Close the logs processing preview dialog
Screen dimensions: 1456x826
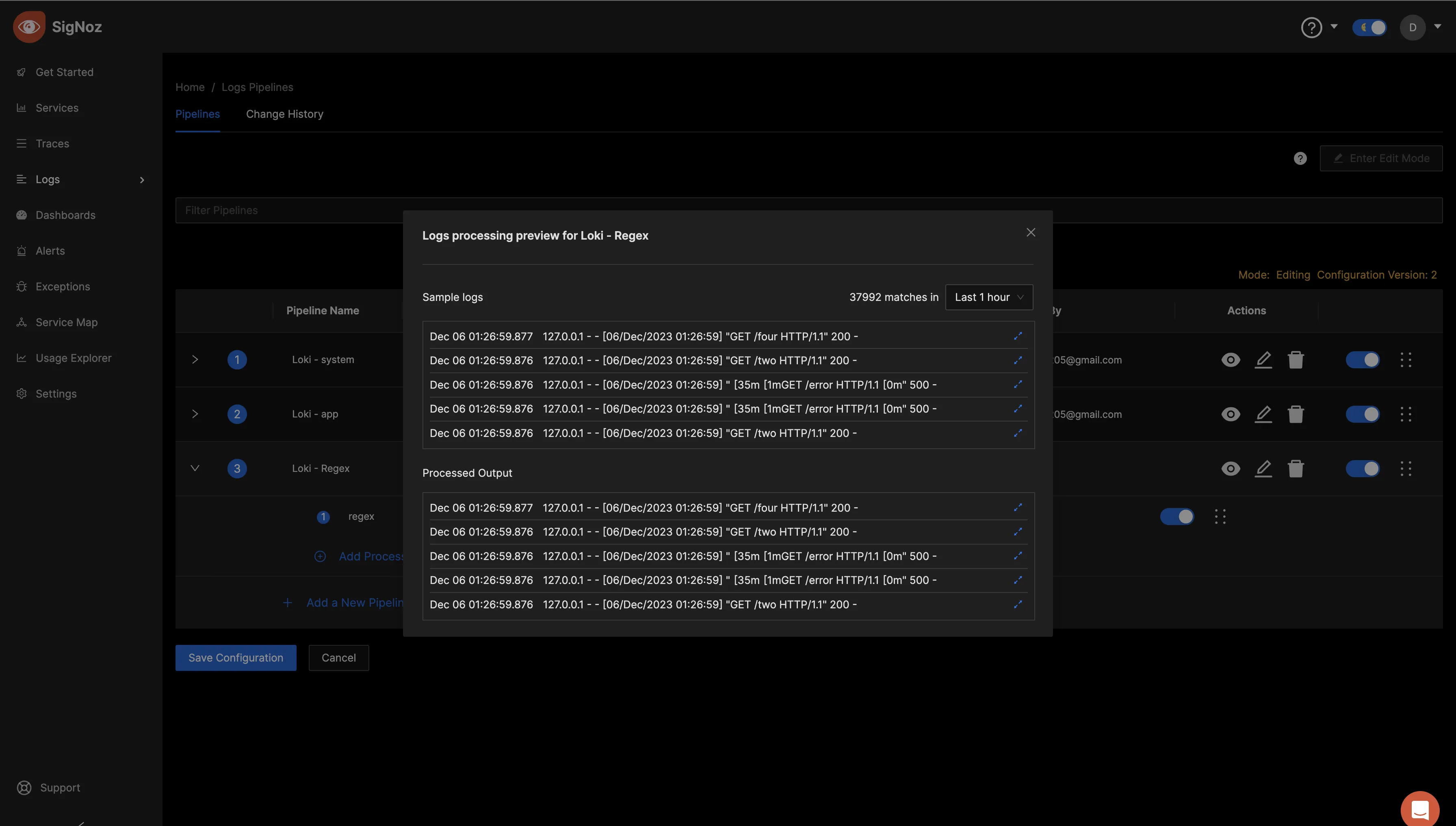[x=1030, y=233]
